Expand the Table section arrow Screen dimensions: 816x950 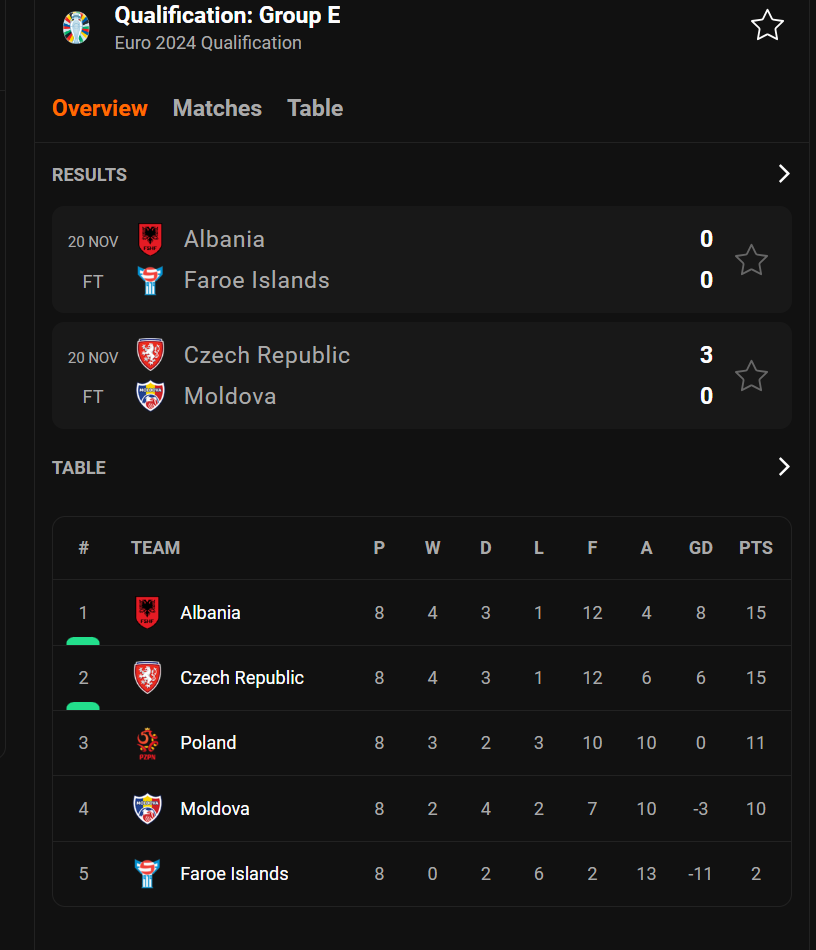pyautogui.click(x=784, y=467)
